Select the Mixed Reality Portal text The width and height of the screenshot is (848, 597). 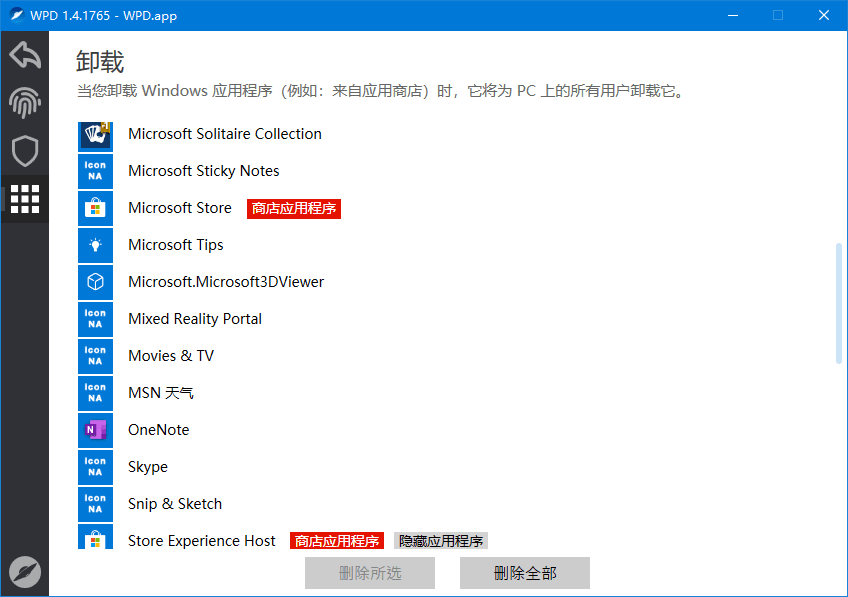click(x=195, y=319)
